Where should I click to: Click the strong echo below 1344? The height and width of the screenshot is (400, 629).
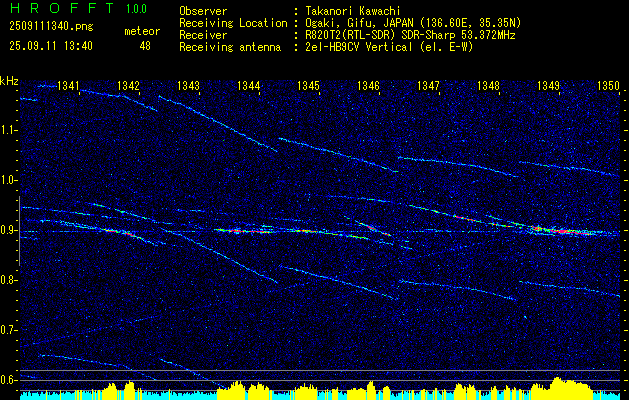pos(245,231)
